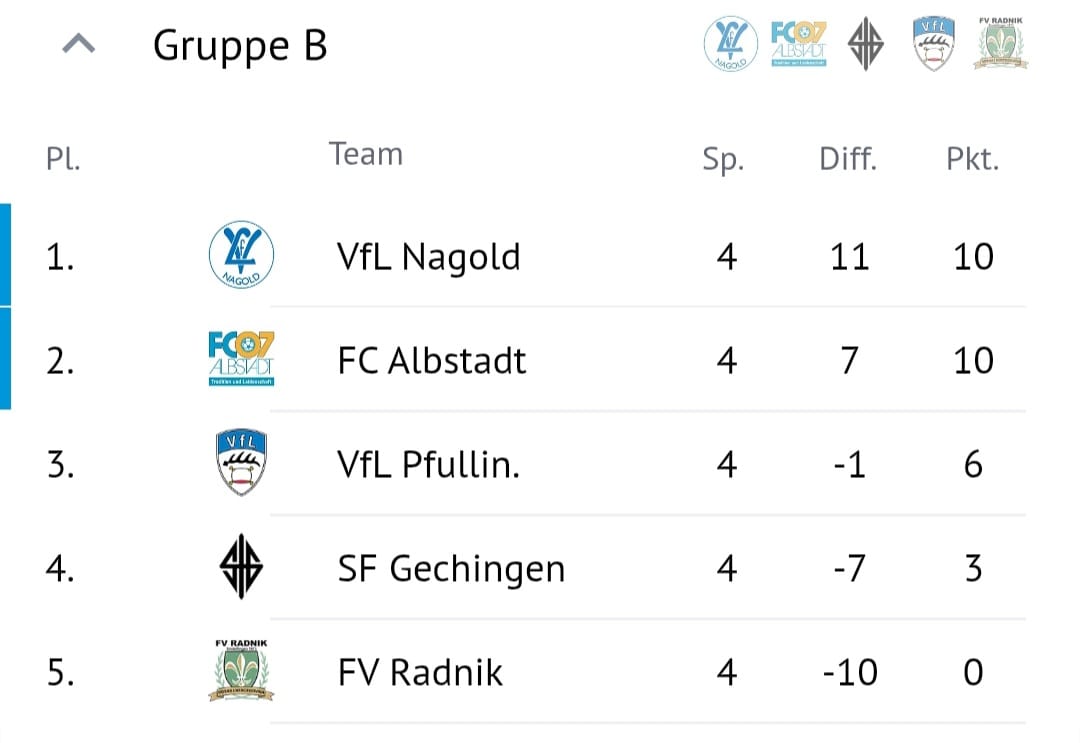The height and width of the screenshot is (743, 1080).
Task: Click the SF Gechingen logo in fourth row
Action: click(241, 567)
